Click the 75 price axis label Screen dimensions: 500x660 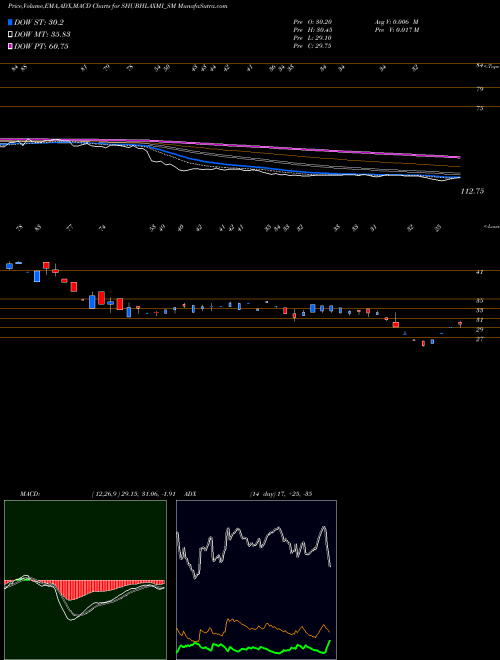[x=480, y=108]
